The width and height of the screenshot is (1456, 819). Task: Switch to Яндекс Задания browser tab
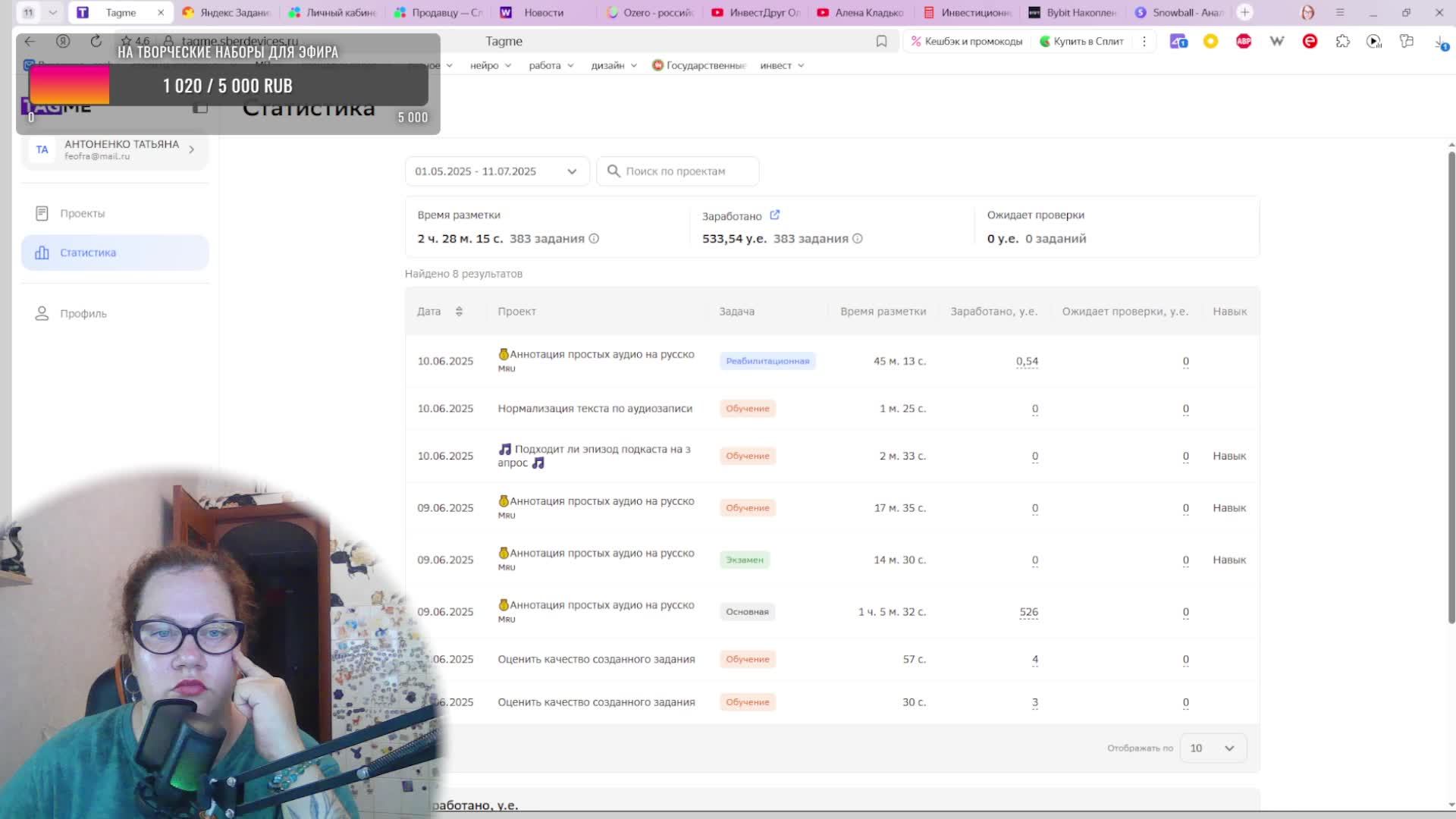(x=227, y=12)
